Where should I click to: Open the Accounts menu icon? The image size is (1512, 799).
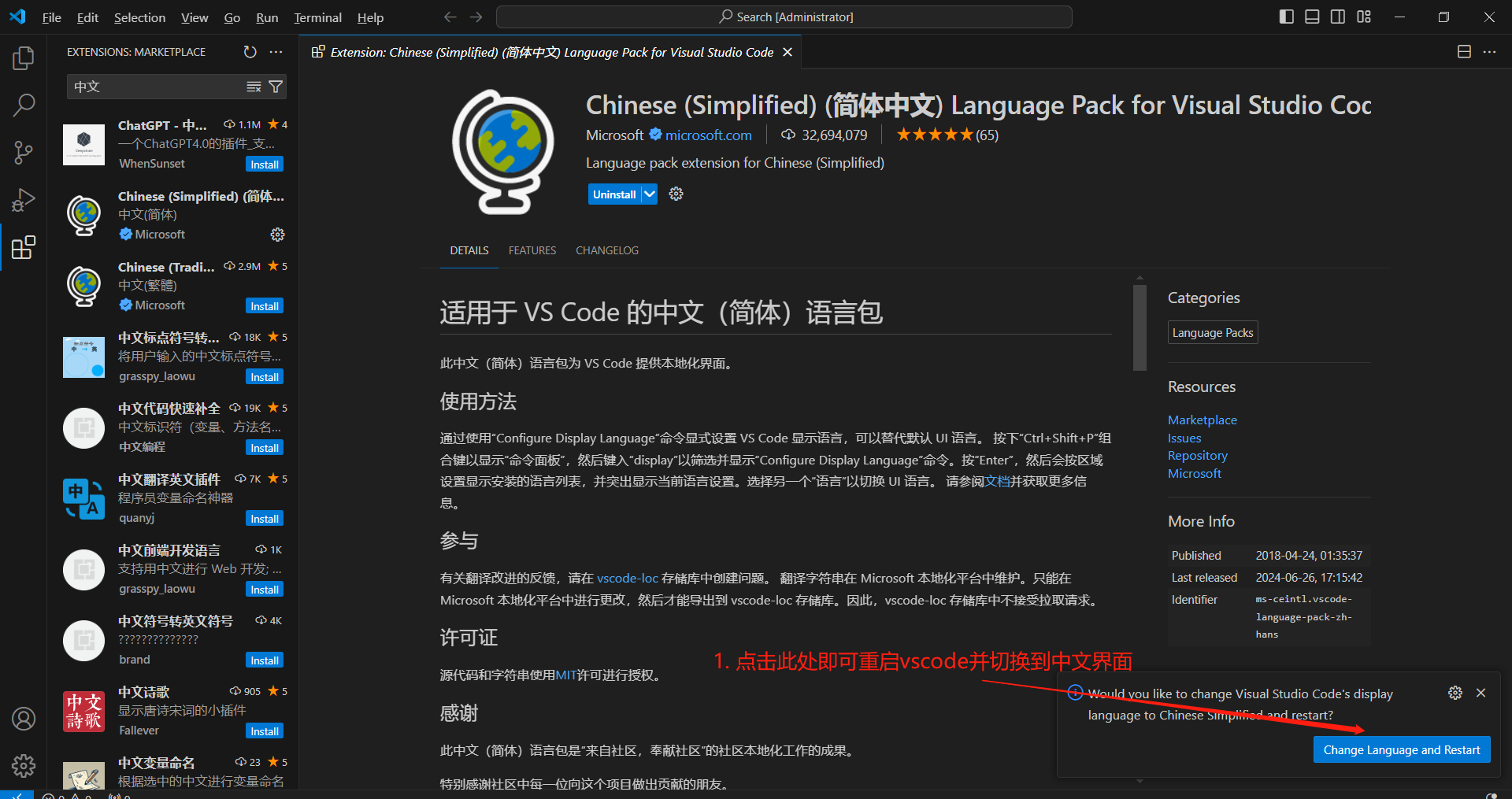[x=24, y=718]
